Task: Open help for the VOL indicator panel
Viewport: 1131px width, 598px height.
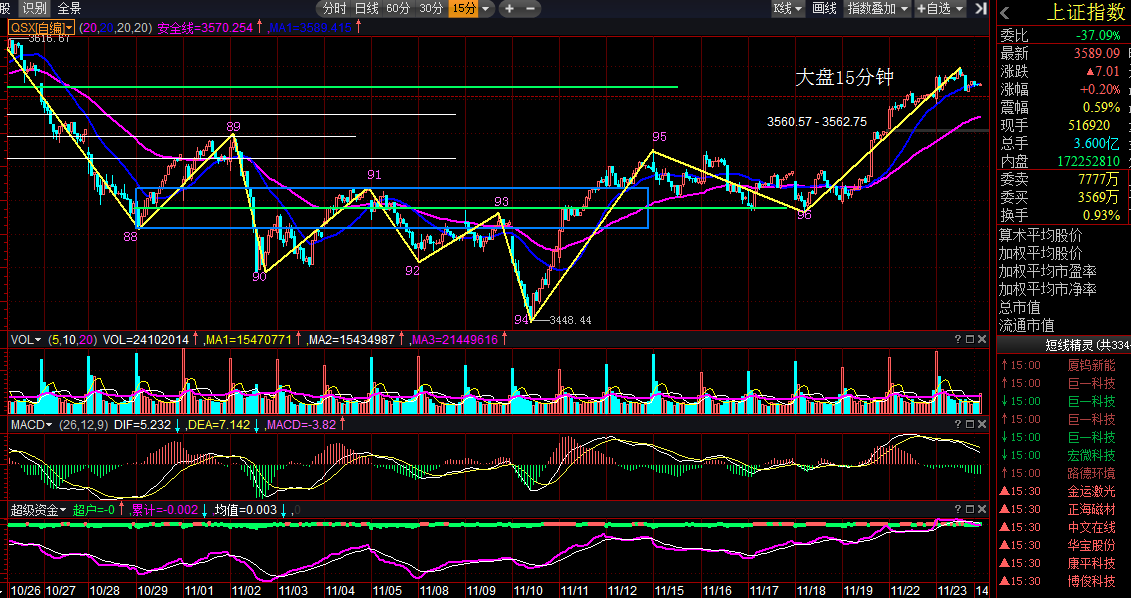Action: [958, 339]
